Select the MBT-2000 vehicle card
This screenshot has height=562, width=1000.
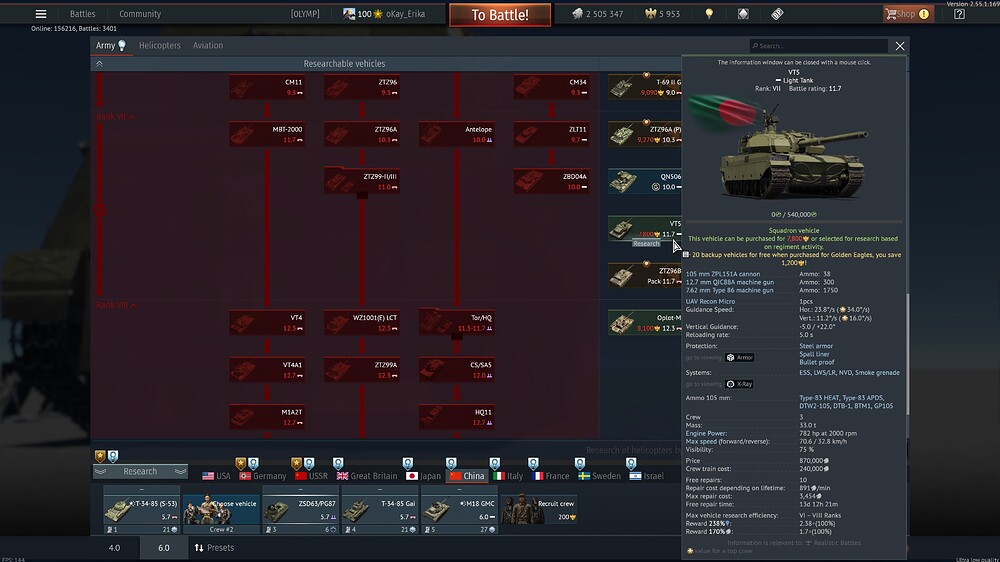[x=267, y=135]
